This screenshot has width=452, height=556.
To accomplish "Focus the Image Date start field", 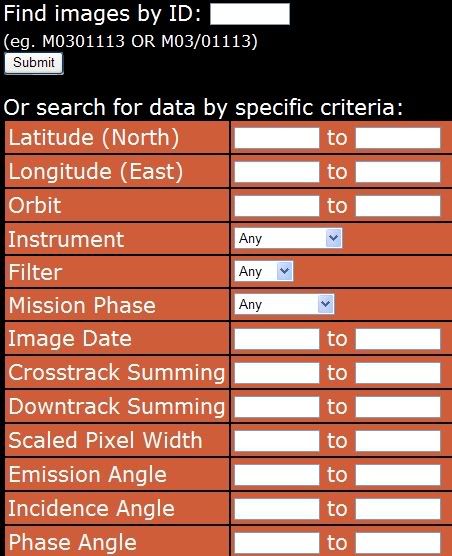I will tap(277, 339).
